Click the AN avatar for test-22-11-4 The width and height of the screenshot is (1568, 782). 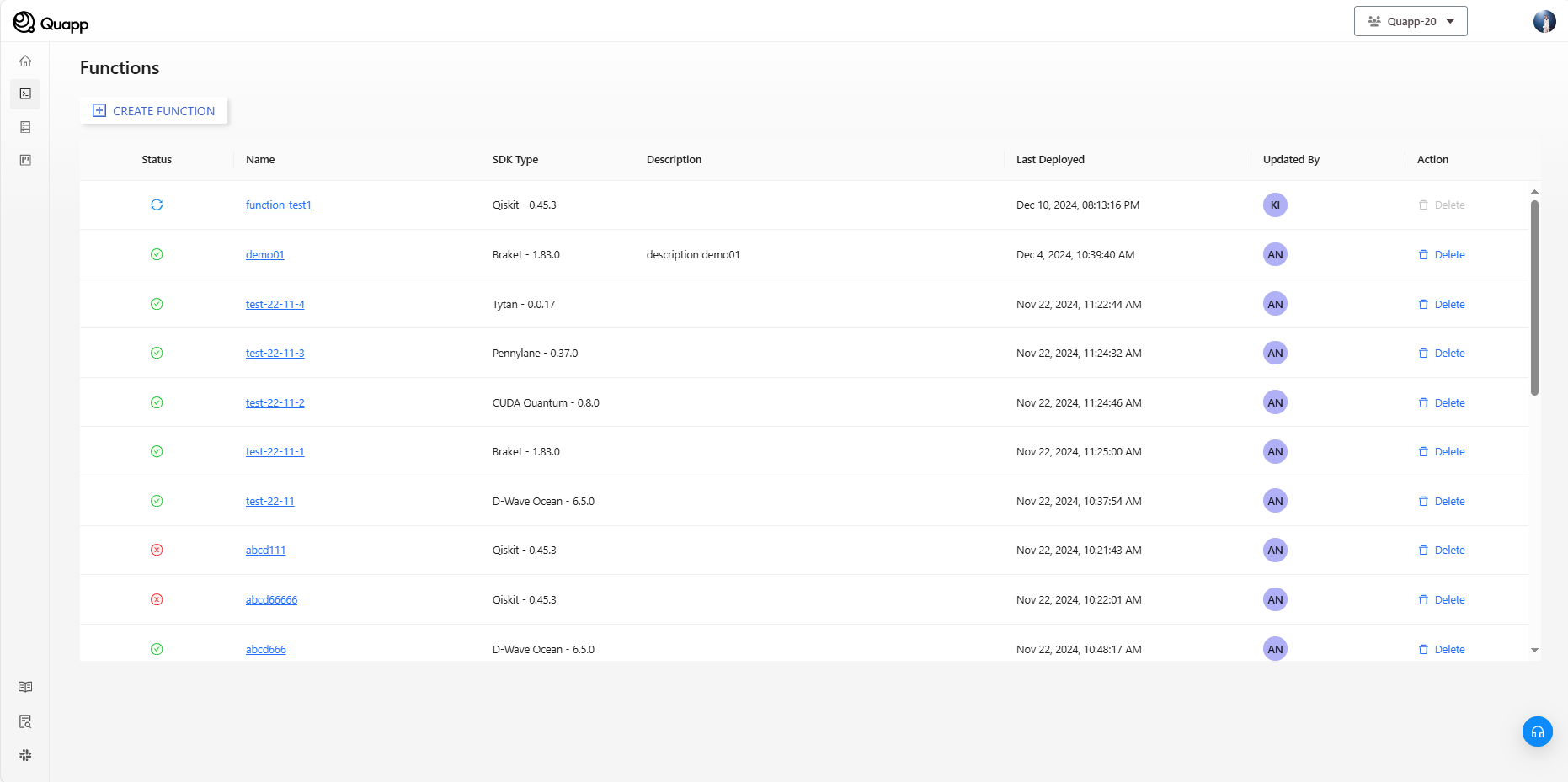1275,304
